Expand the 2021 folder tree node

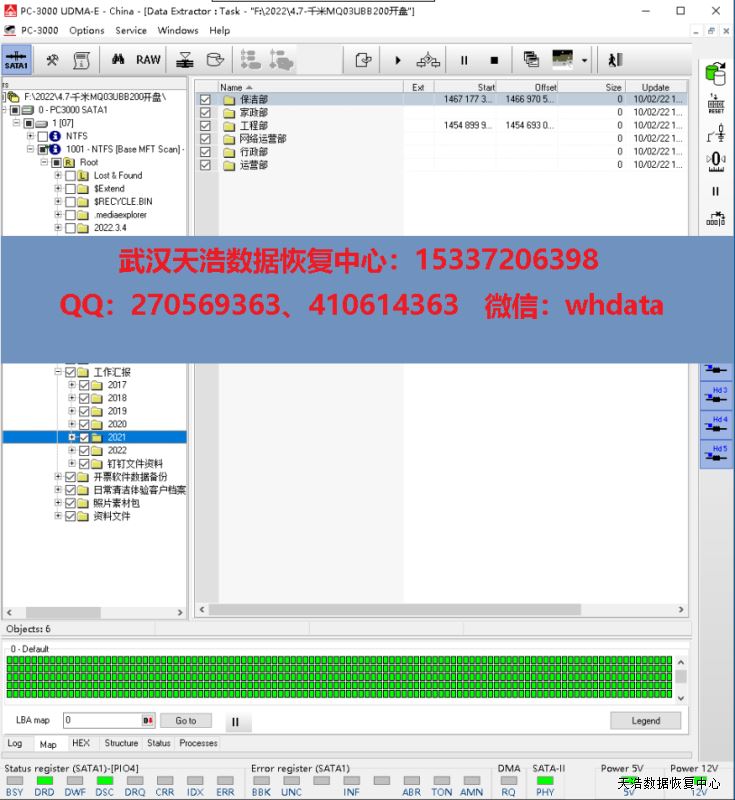72,437
